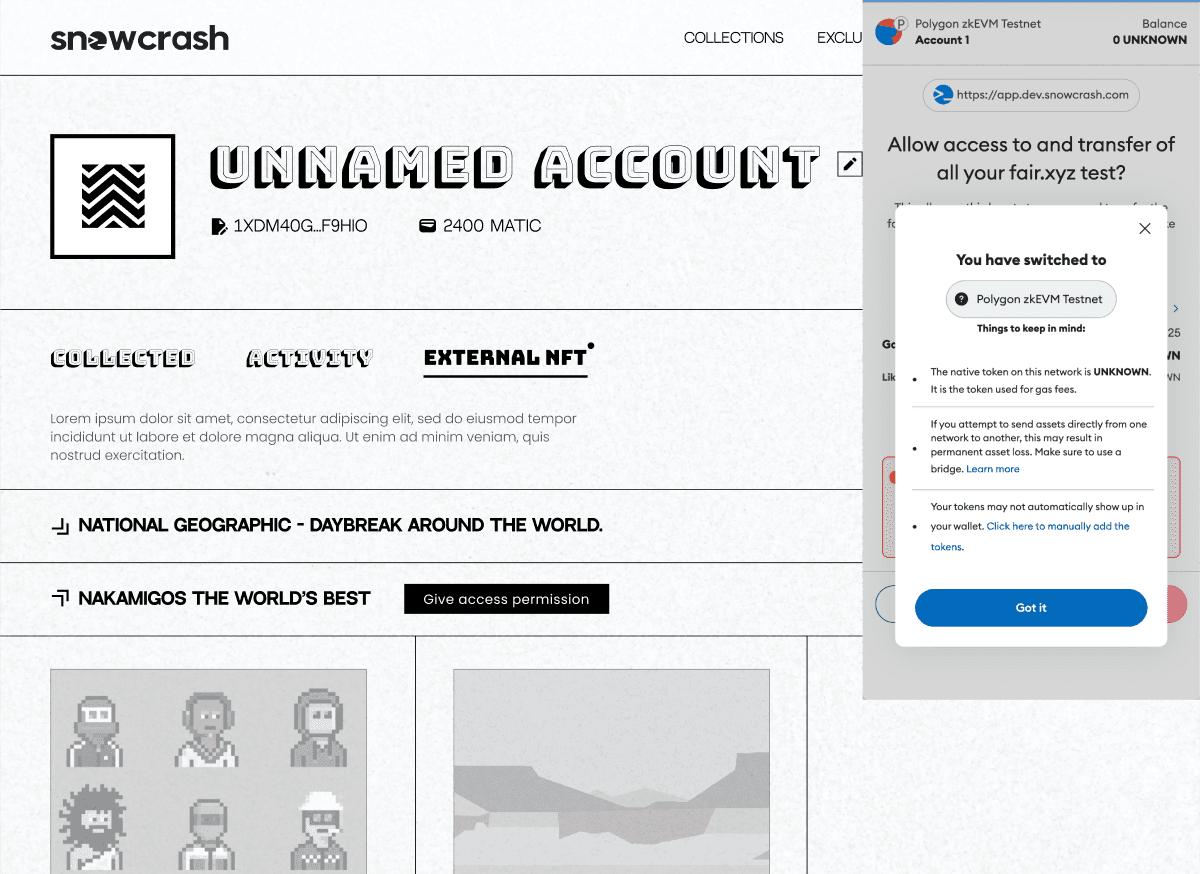Click the pencil edit icon beside account name
Viewport: 1200px width, 874px height.
pyautogui.click(x=849, y=164)
